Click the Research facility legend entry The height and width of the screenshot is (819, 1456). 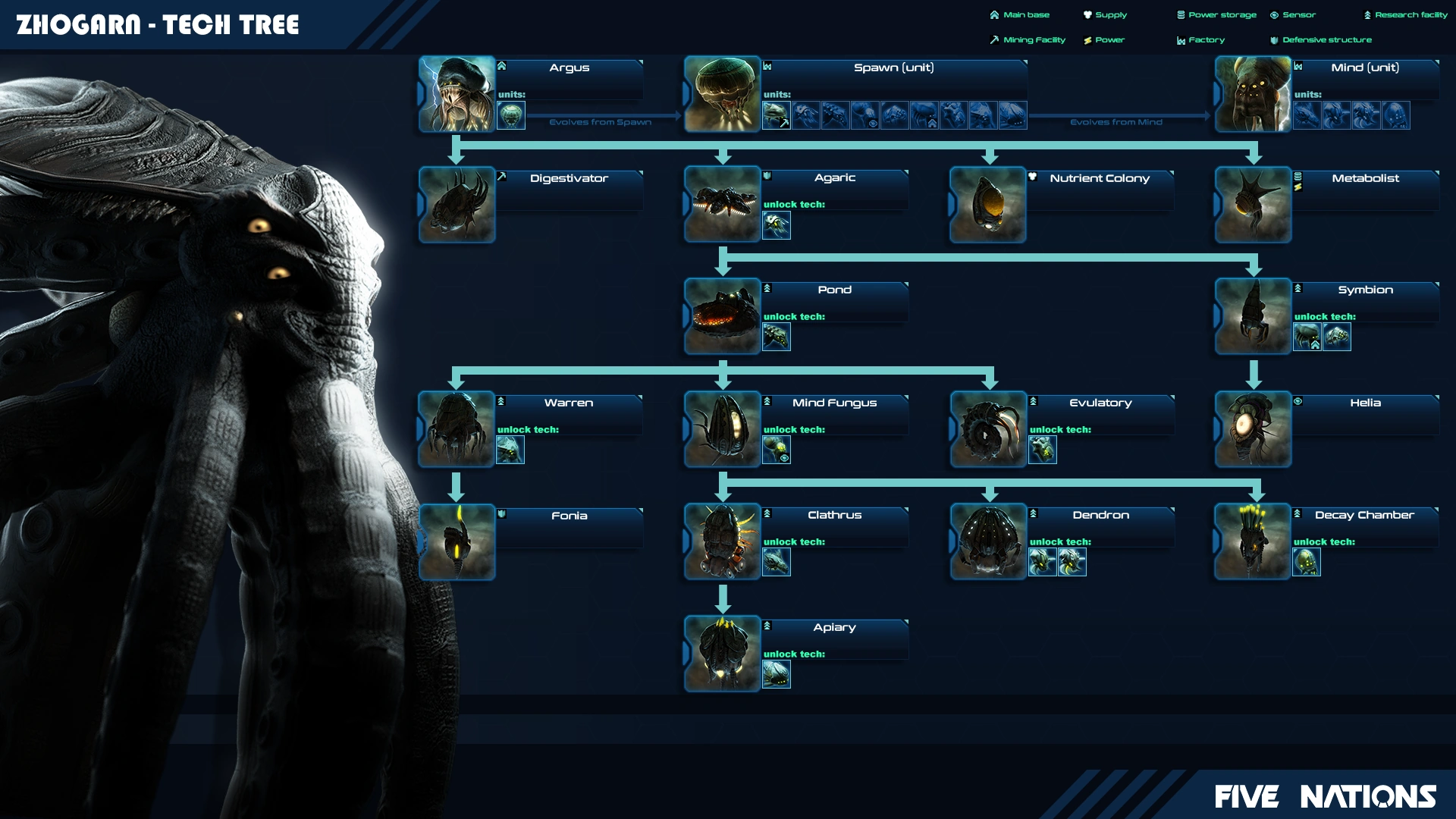click(1405, 15)
